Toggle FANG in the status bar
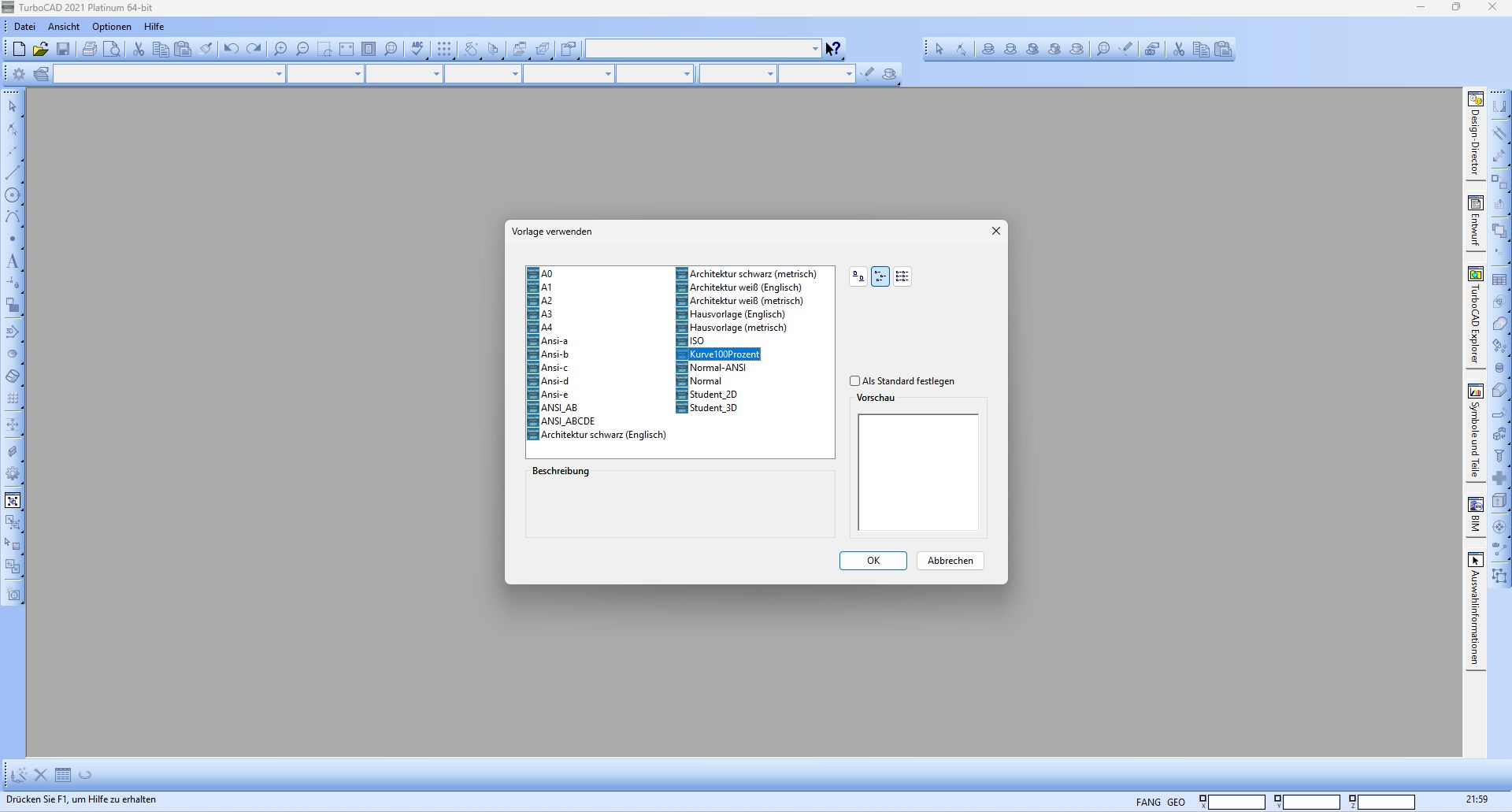Image resolution: width=1512 pixels, height=812 pixels. 1148,803
